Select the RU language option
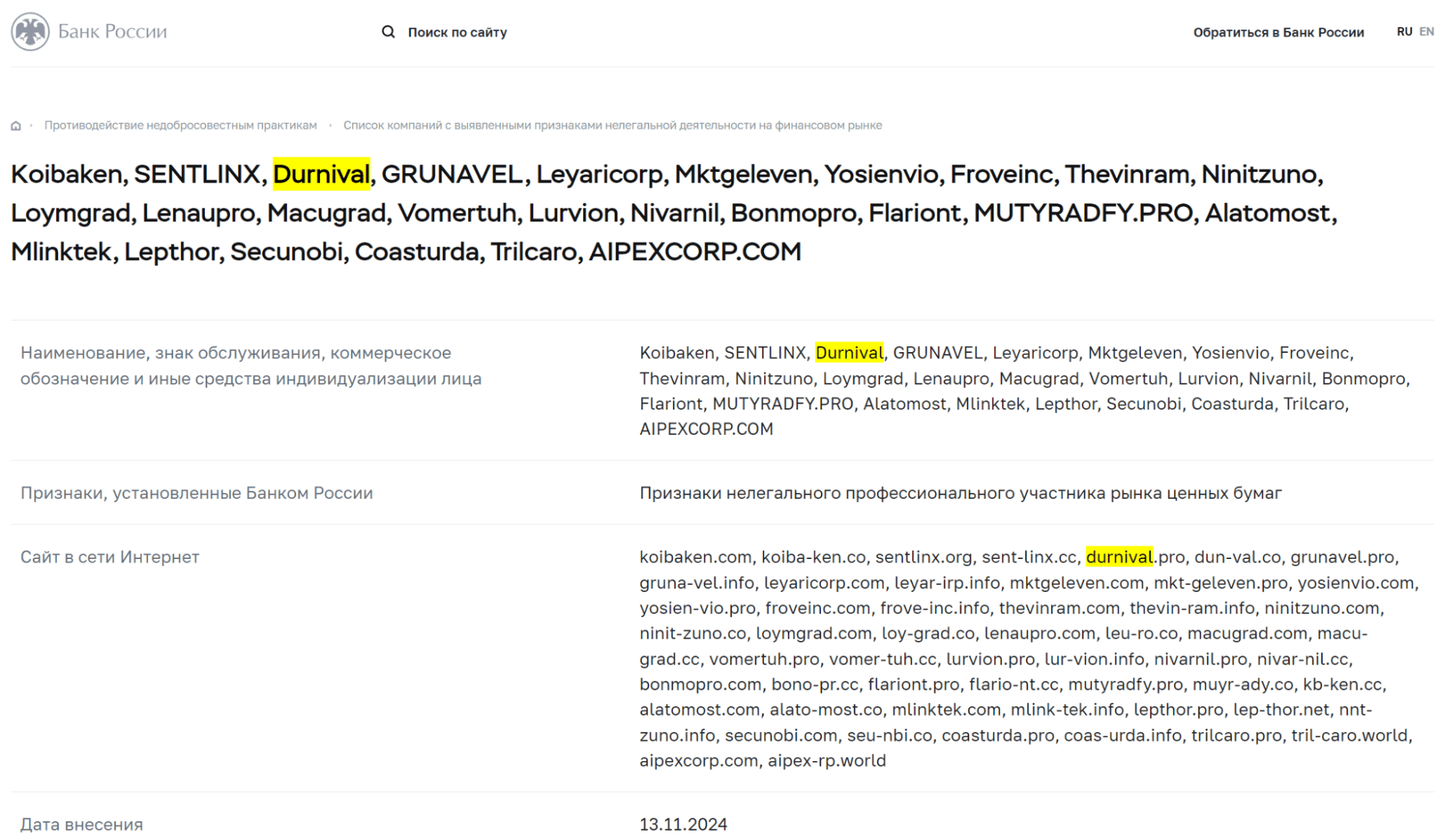This screenshot has height=840, width=1437. pos(1405,32)
